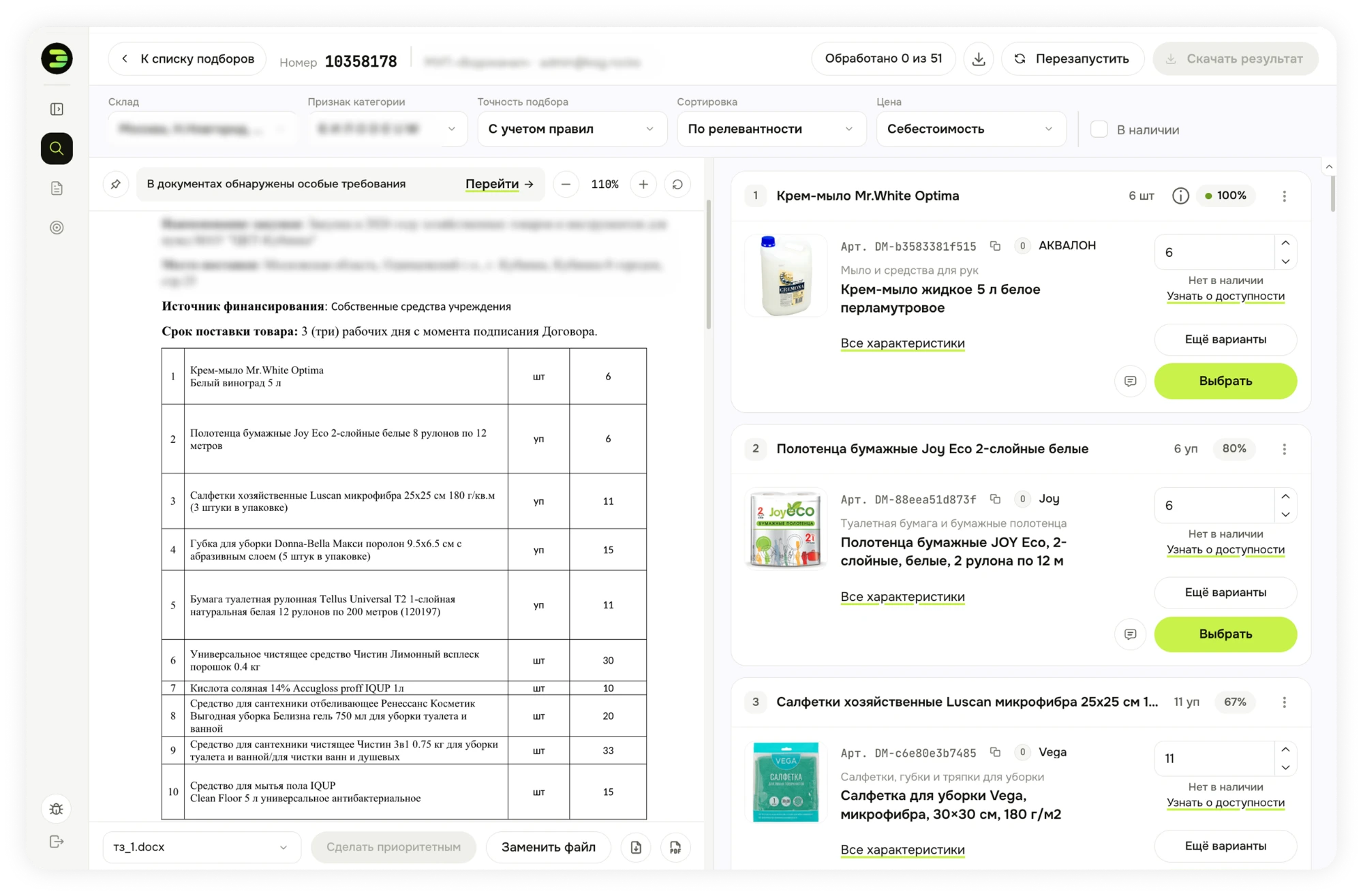Decrease quantity for Joy Eco towels item
Viewport: 1363px width, 896px height.
1285,514
